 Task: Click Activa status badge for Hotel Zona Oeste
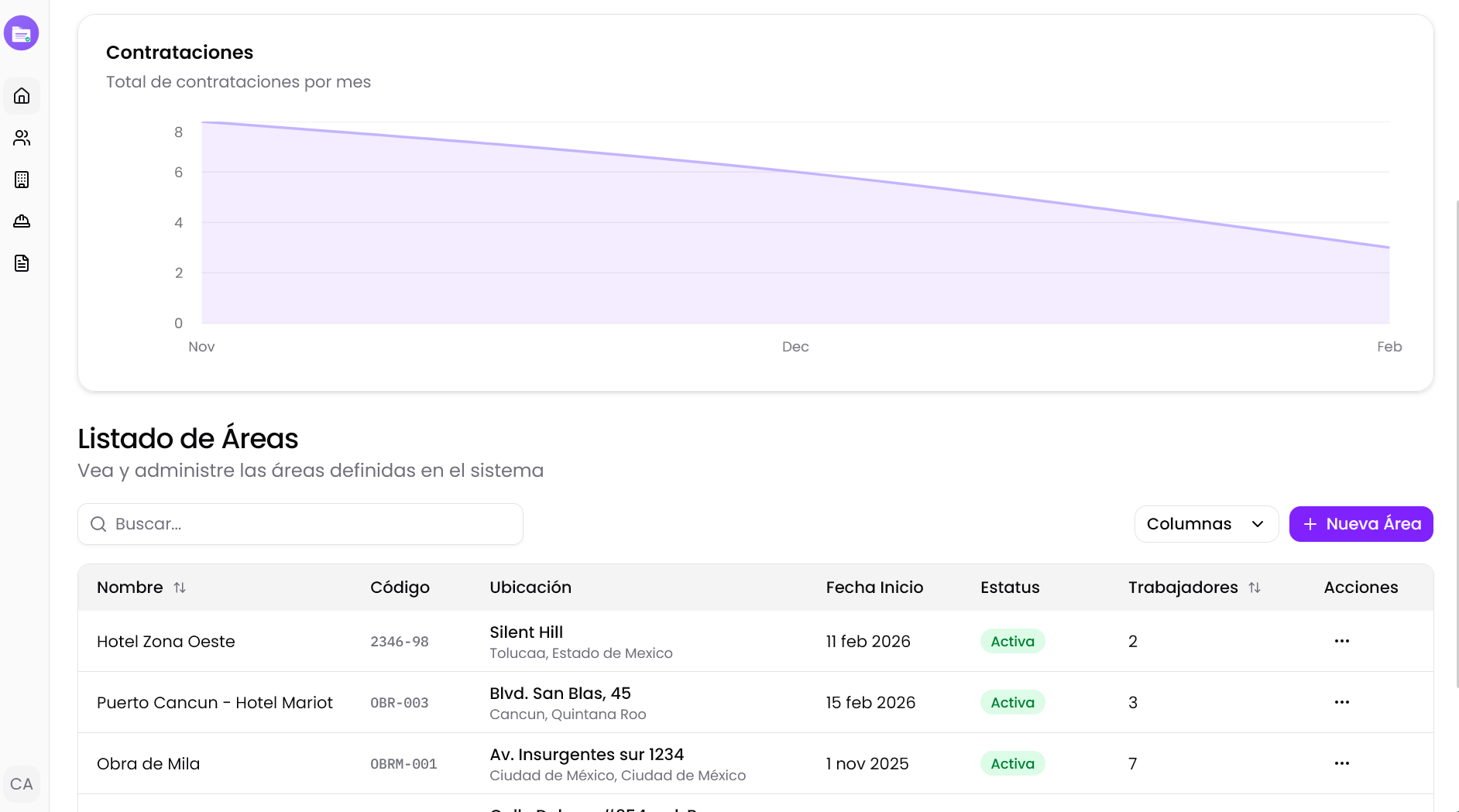[x=1012, y=641]
